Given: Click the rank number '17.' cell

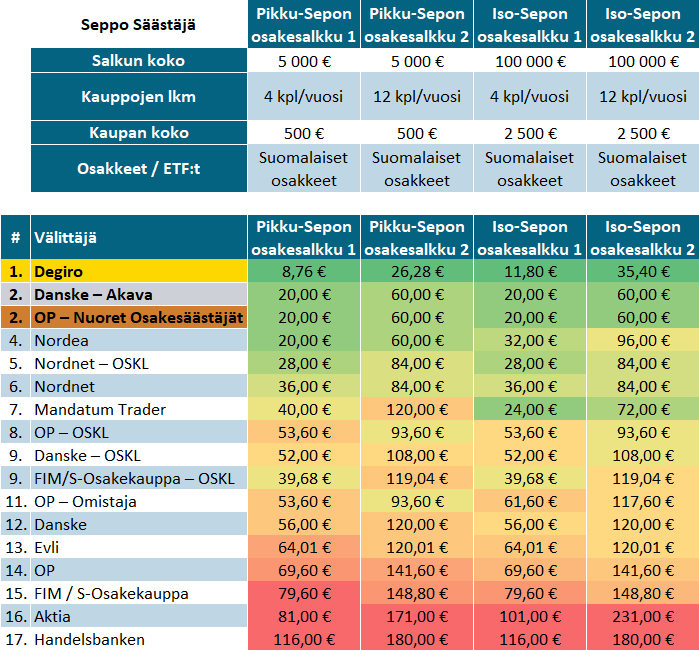Looking at the screenshot, I should (x=15, y=639).
